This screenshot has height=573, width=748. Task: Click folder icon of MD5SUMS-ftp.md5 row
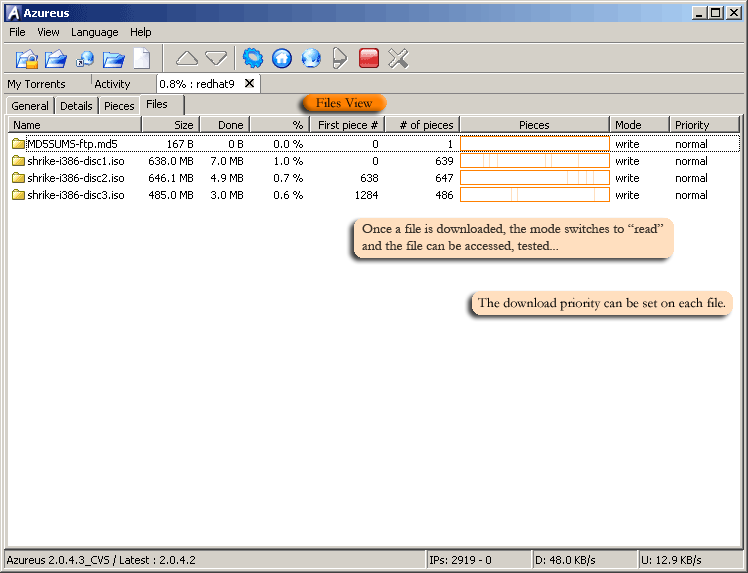click(x=19, y=144)
